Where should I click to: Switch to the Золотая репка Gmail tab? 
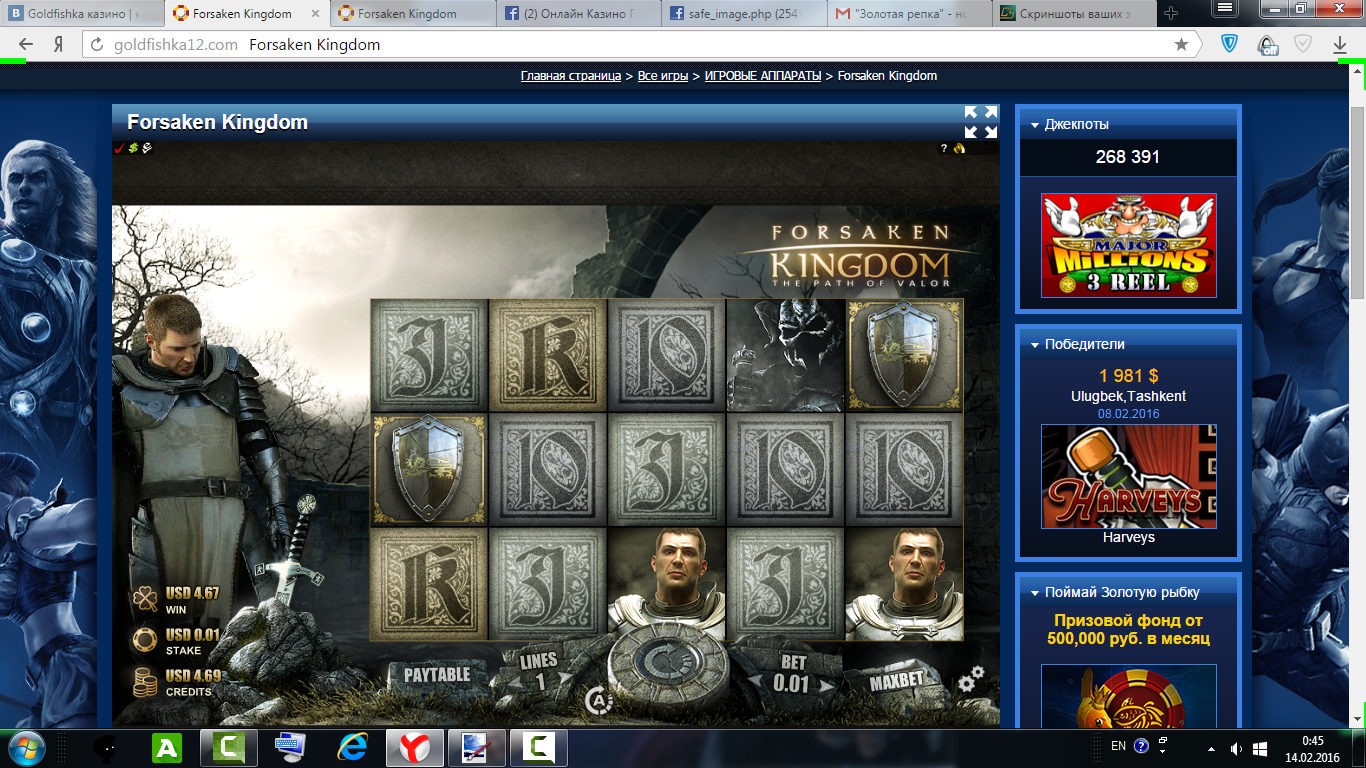tap(910, 14)
